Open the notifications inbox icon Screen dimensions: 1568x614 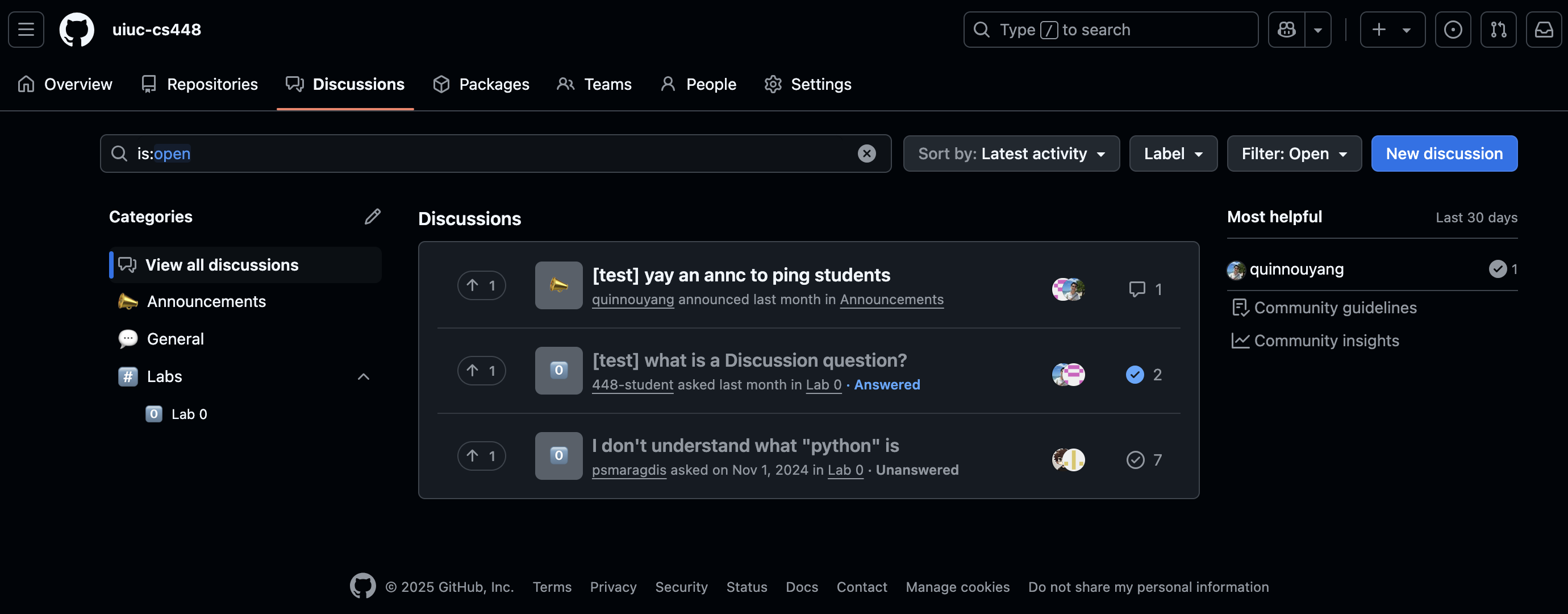pyautogui.click(x=1544, y=29)
